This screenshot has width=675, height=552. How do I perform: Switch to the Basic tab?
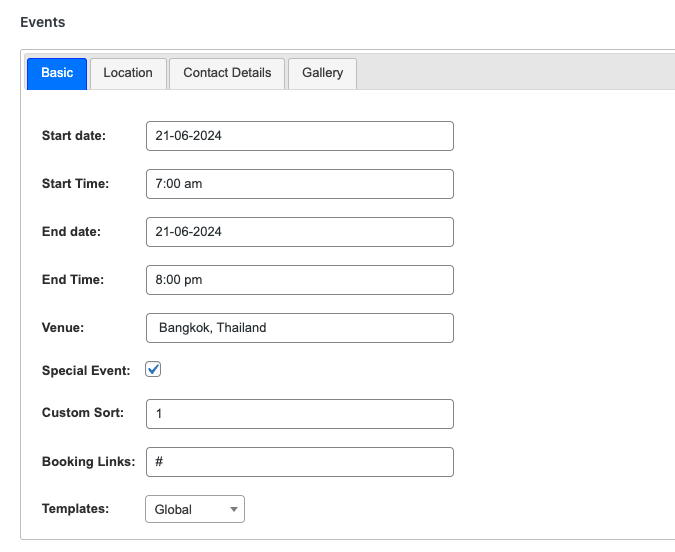pyautogui.click(x=57, y=73)
